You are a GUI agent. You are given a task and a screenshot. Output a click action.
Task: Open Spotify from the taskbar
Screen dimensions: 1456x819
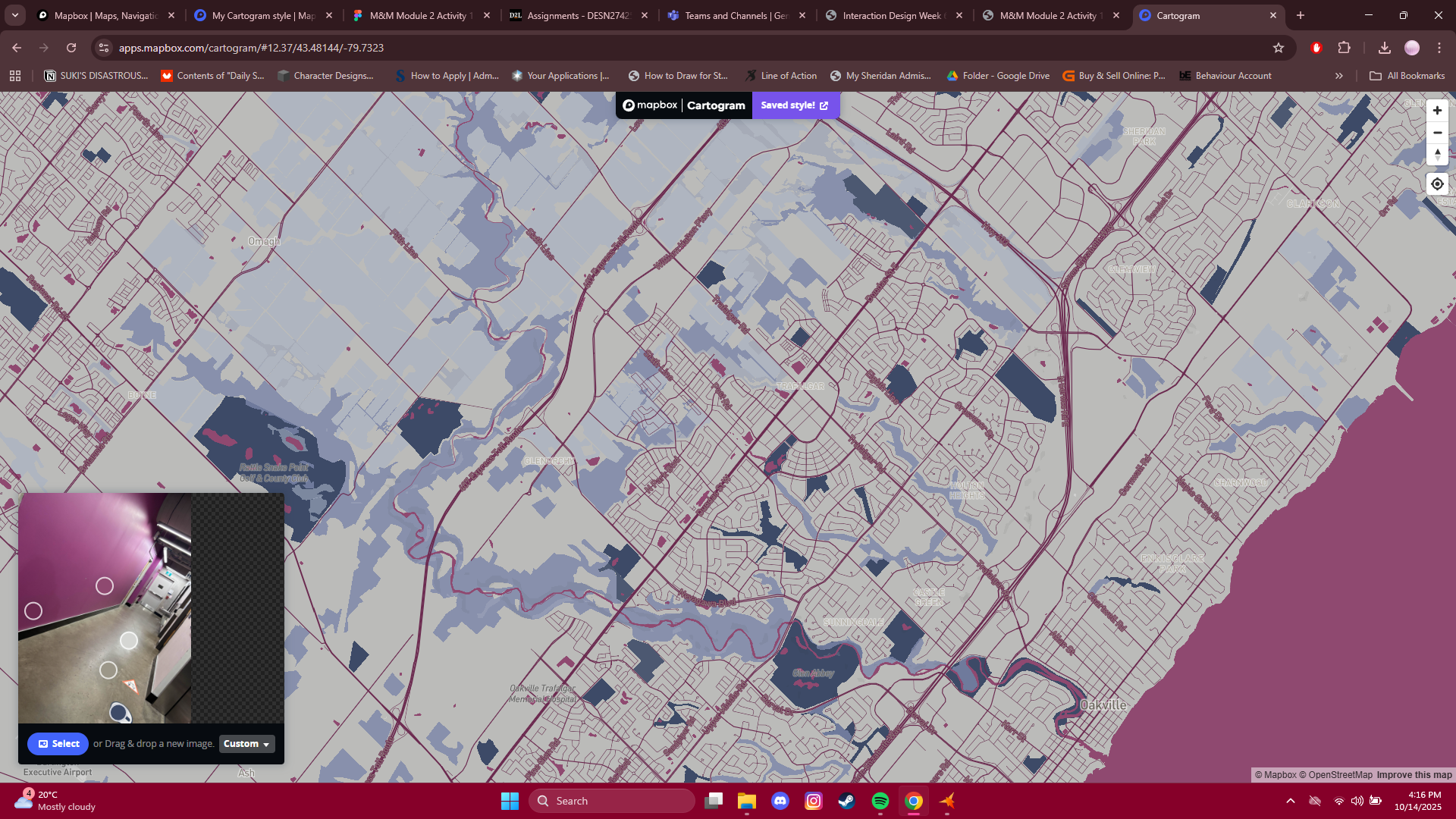pos(880,800)
